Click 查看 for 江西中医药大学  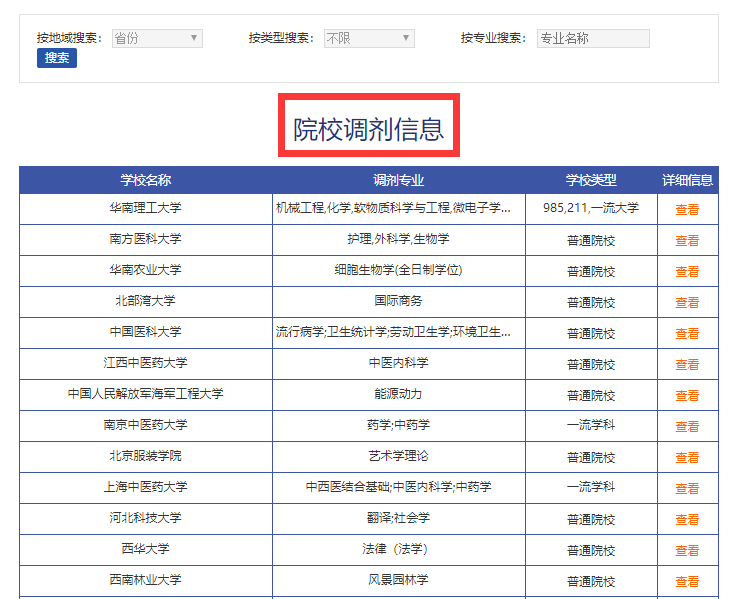(x=687, y=365)
